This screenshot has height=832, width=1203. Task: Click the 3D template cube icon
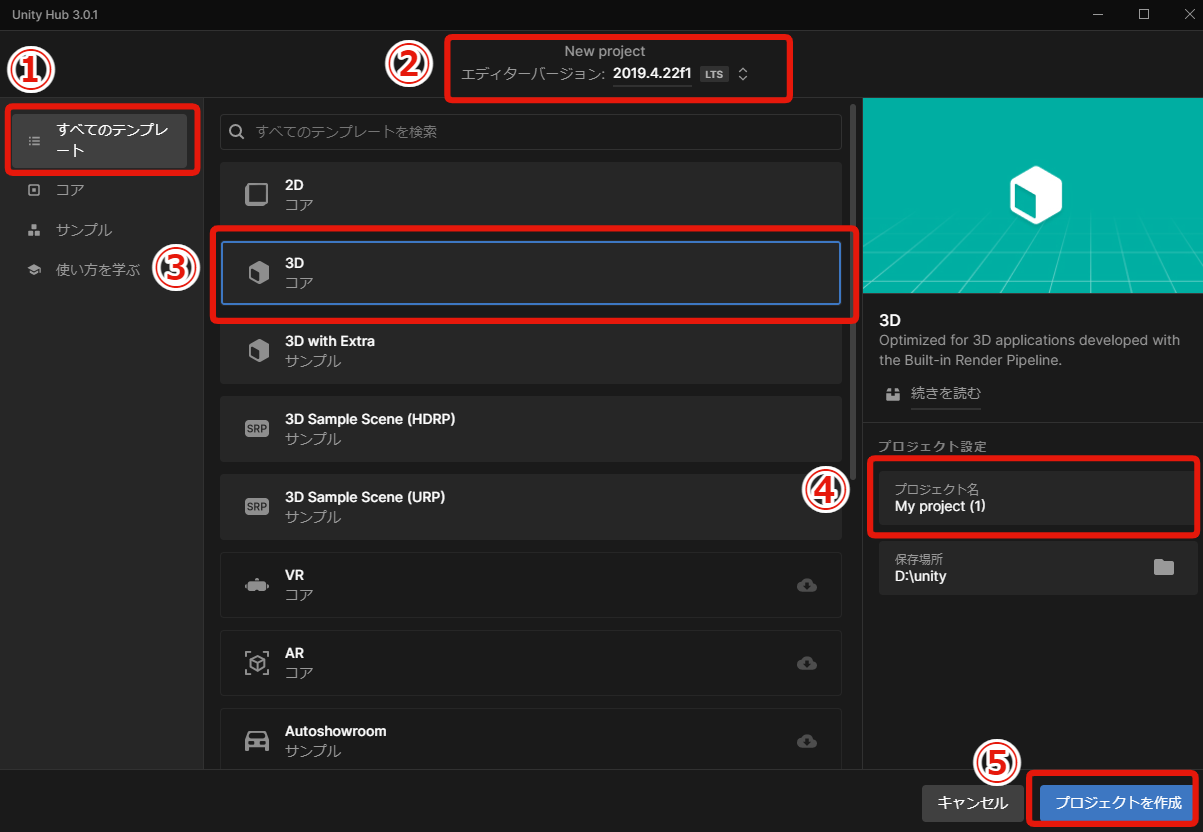pyautogui.click(x=258, y=273)
